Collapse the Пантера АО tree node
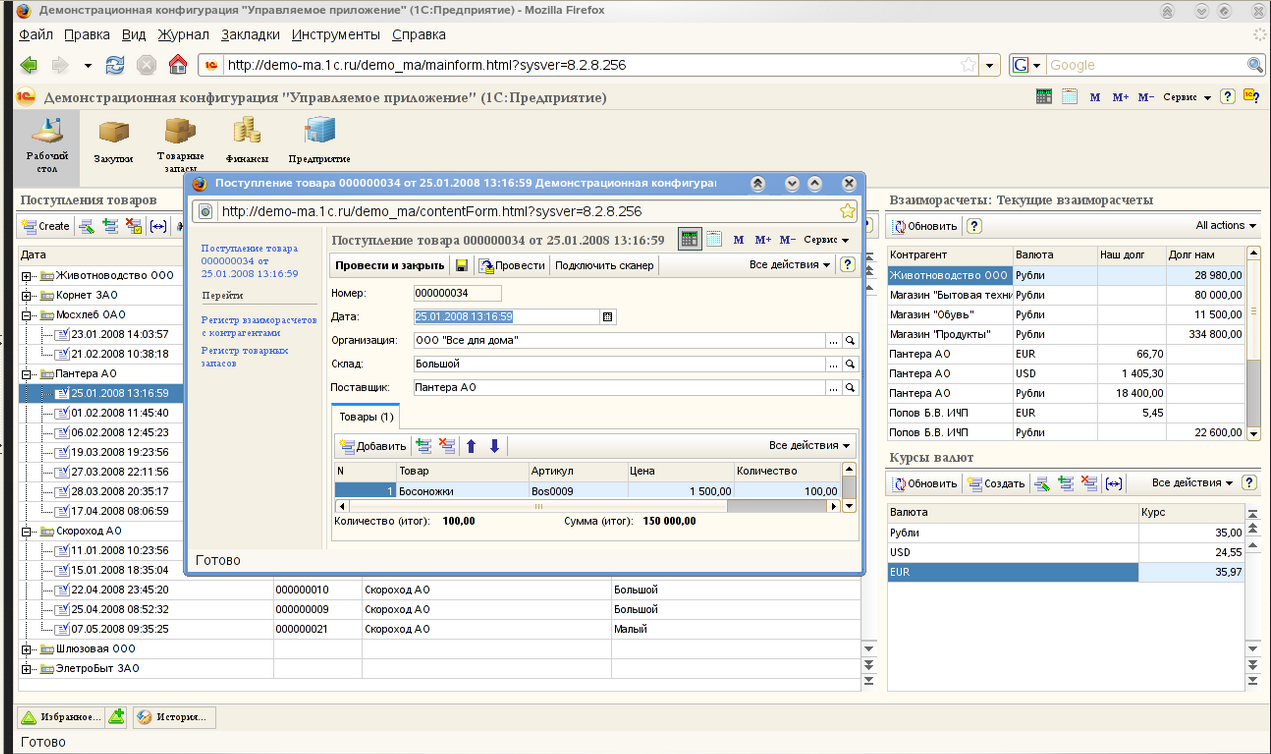Screen dimensions: 1271x754 pos(26,373)
